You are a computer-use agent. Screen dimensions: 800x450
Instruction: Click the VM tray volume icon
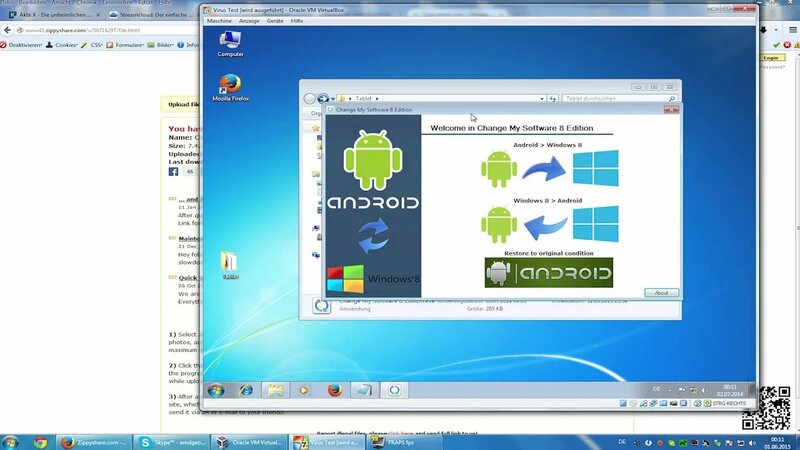[704, 390]
